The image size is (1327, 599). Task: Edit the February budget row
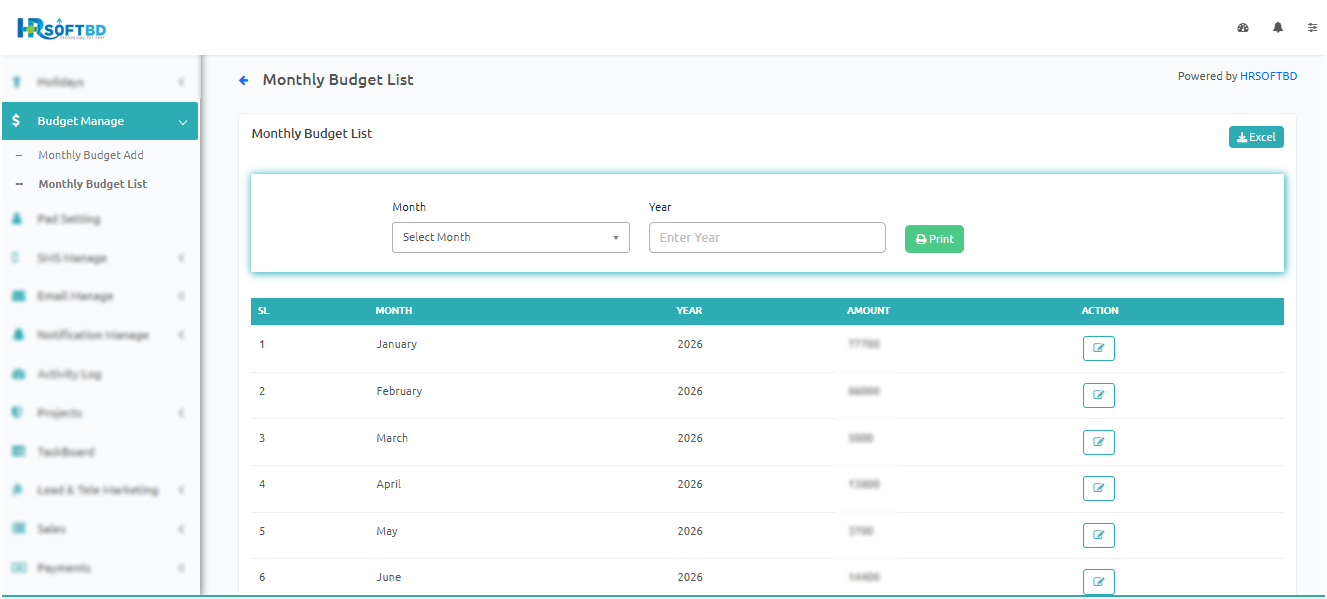coord(1098,395)
